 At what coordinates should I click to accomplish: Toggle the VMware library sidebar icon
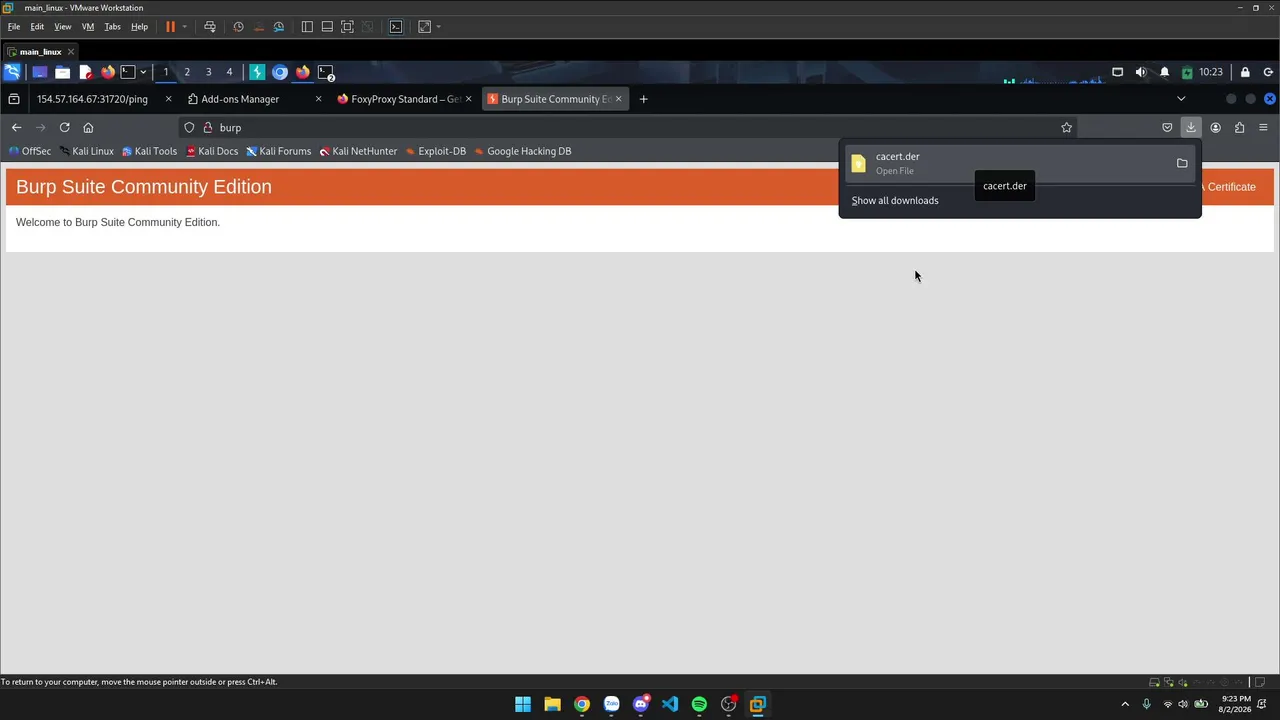point(307,27)
